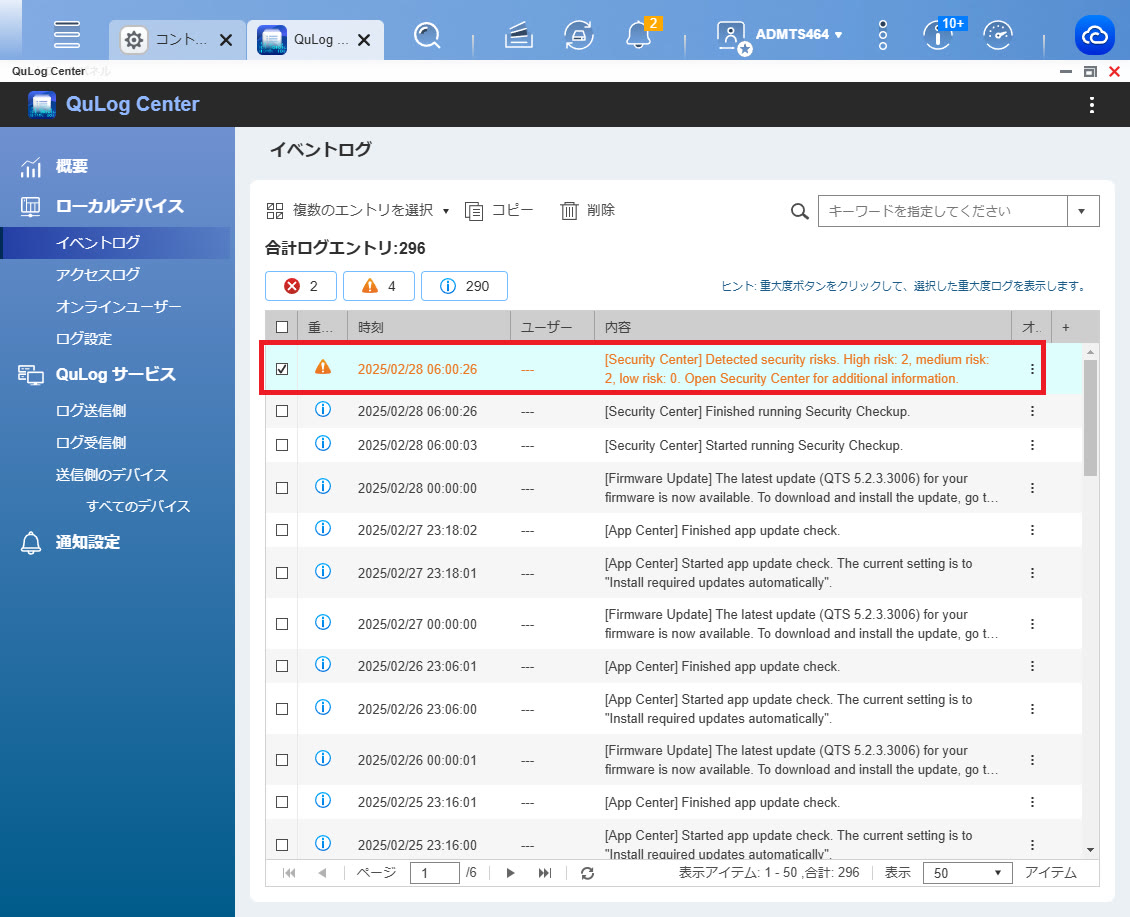
Task: Click the search magnifier in top bar
Action: click(427, 35)
